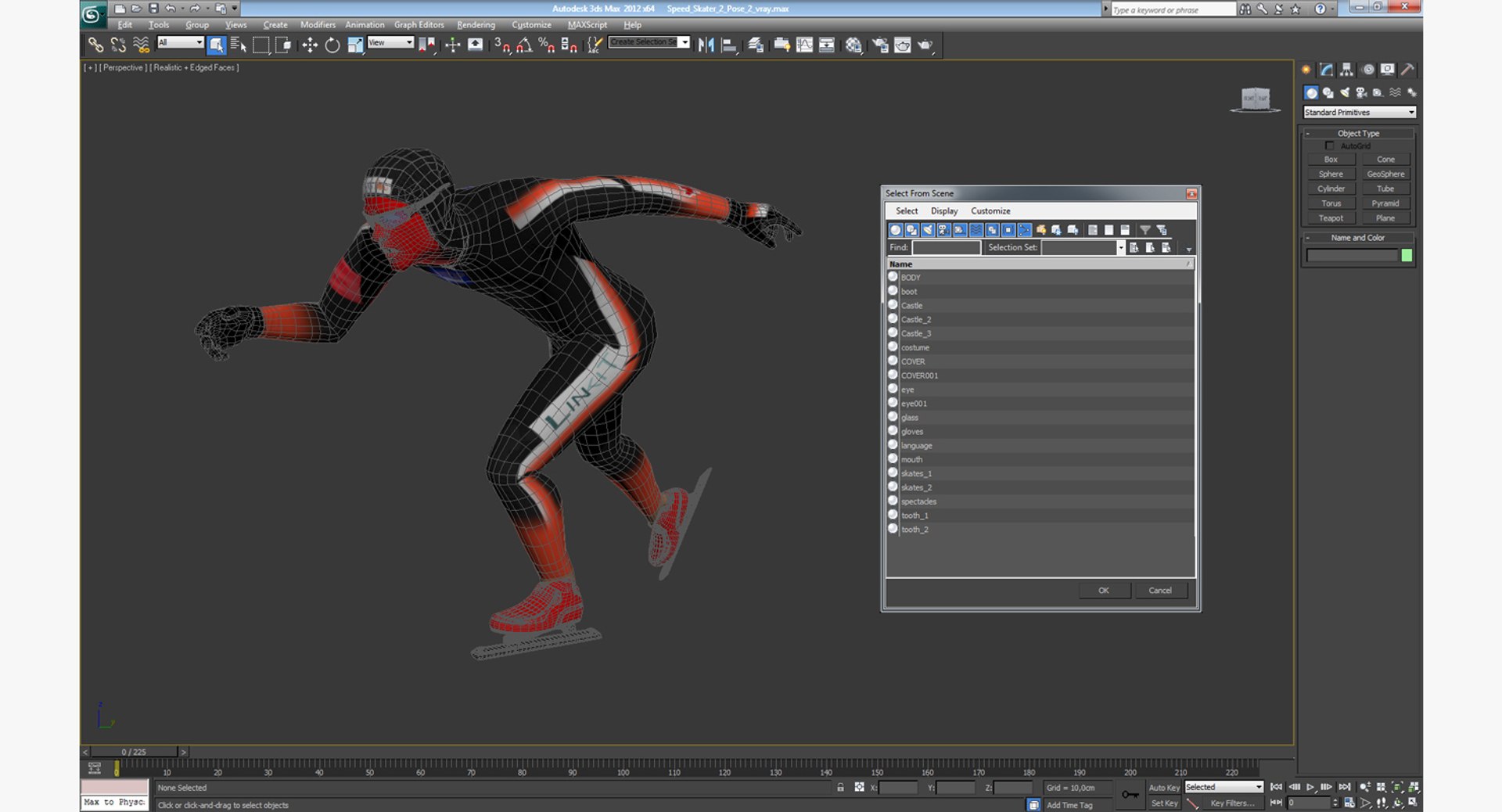Open the Modifiers menu
The height and width of the screenshot is (812, 1502).
pos(318,25)
